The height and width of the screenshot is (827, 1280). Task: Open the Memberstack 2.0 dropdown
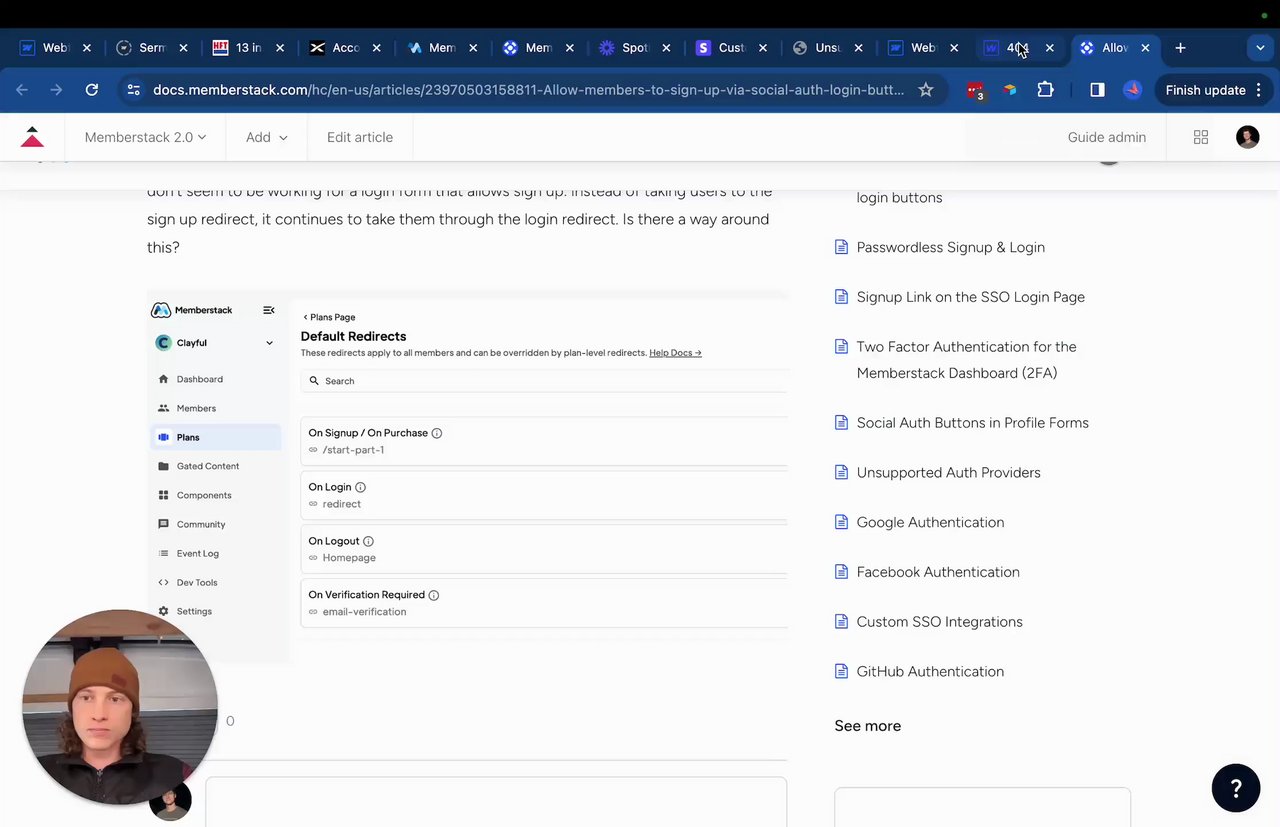(x=145, y=137)
